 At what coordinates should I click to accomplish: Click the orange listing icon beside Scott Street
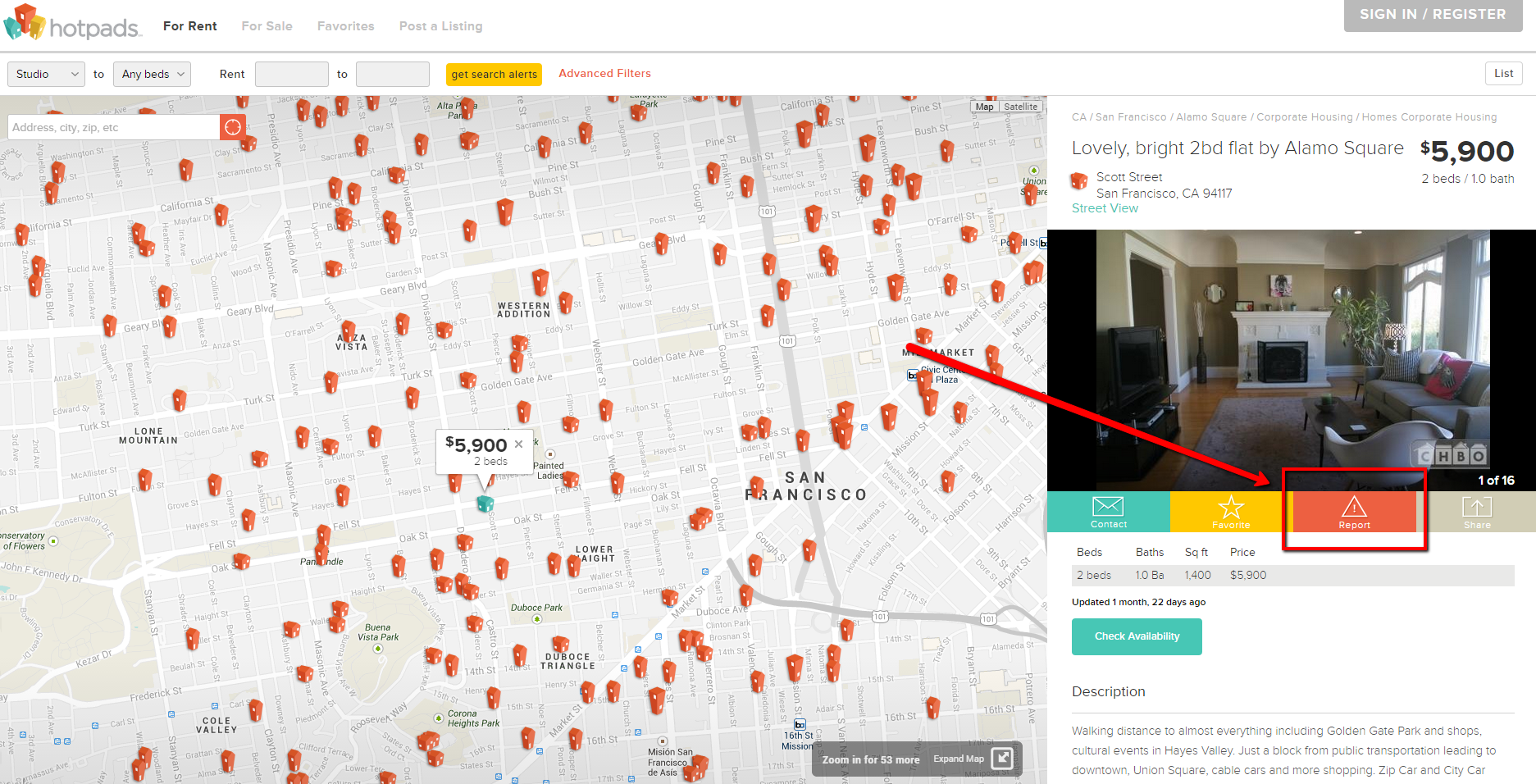(1079, 181)
